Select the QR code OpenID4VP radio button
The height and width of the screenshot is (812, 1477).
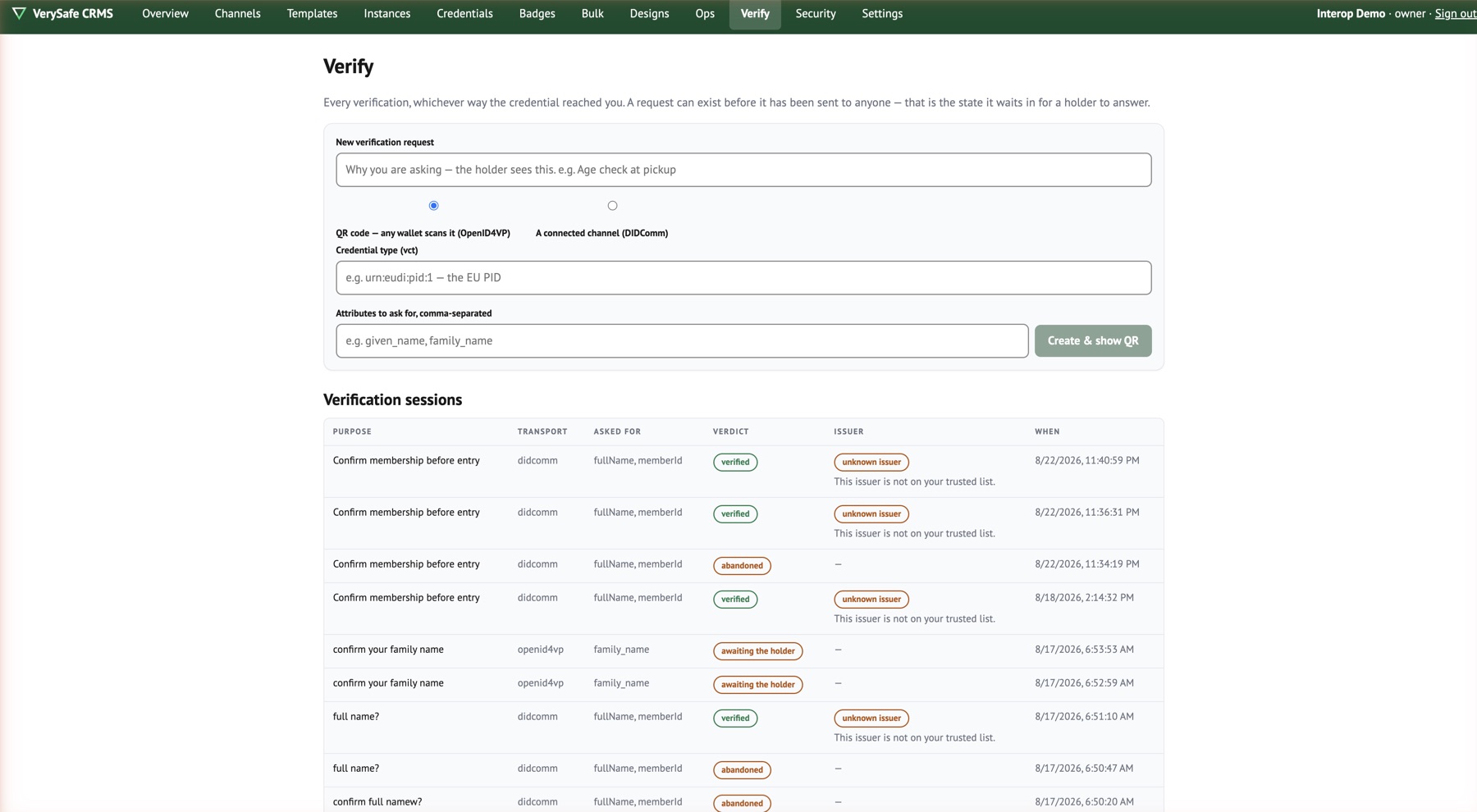click(x=433, y=206)
